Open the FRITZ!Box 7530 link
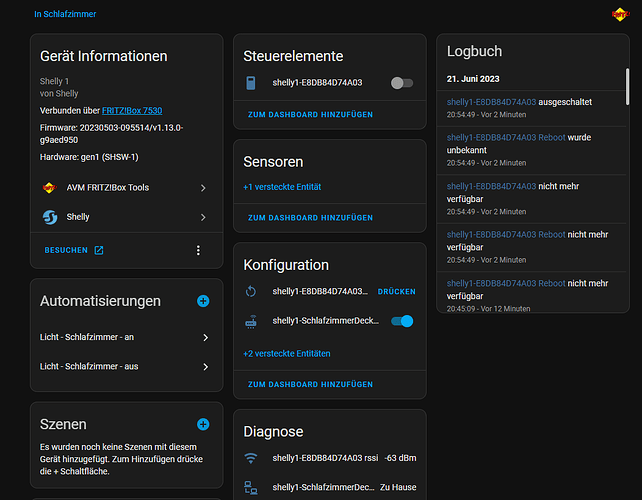The height and width of the screenshot is (500, 642). click(130, 111)
